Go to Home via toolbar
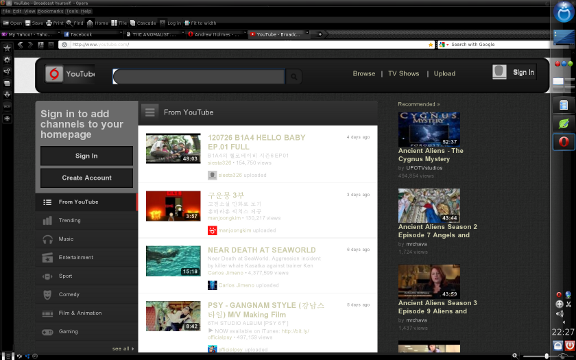Screen dimensions: 576x360 click(x=97, y=23)
